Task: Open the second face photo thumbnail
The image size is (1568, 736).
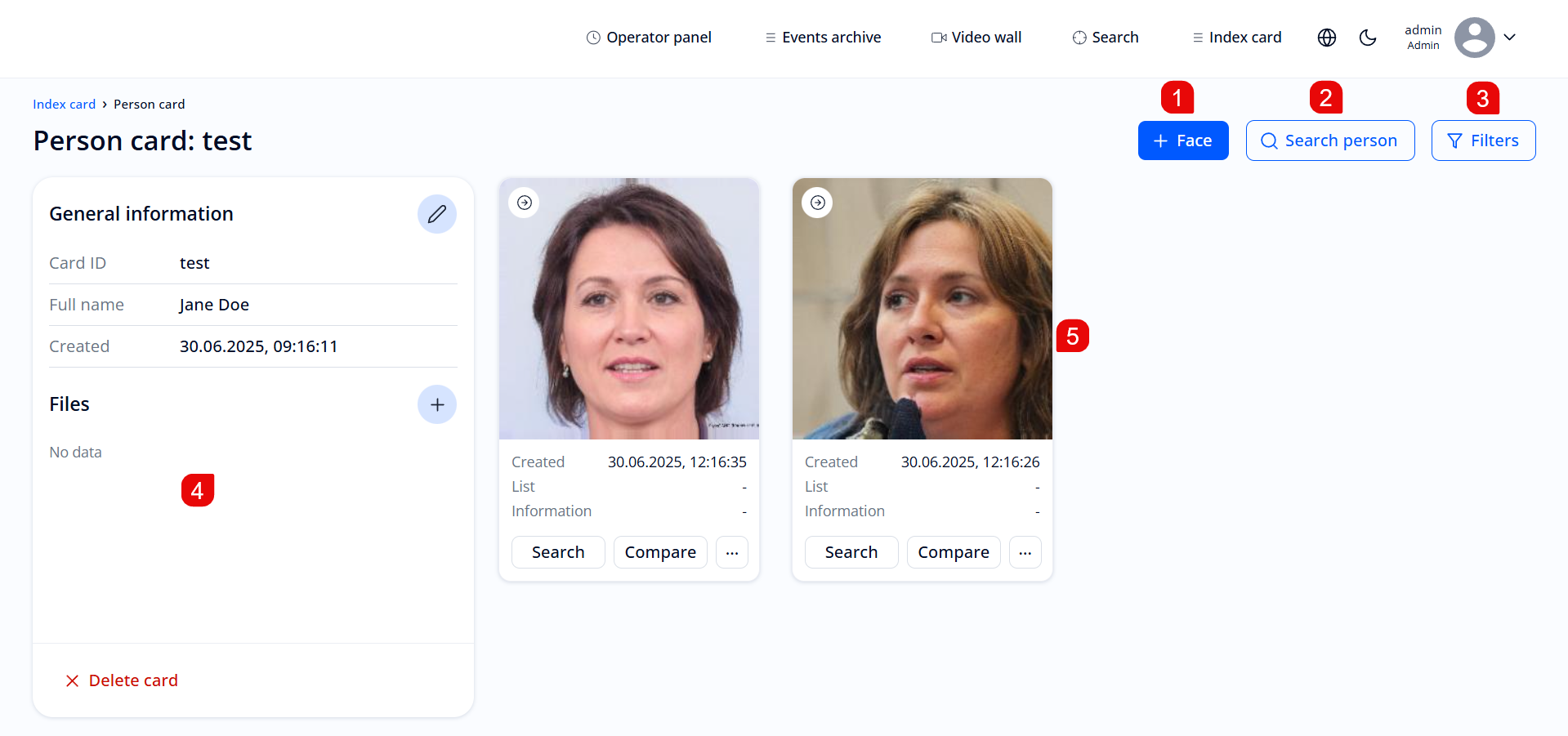Action: point(922,308)
